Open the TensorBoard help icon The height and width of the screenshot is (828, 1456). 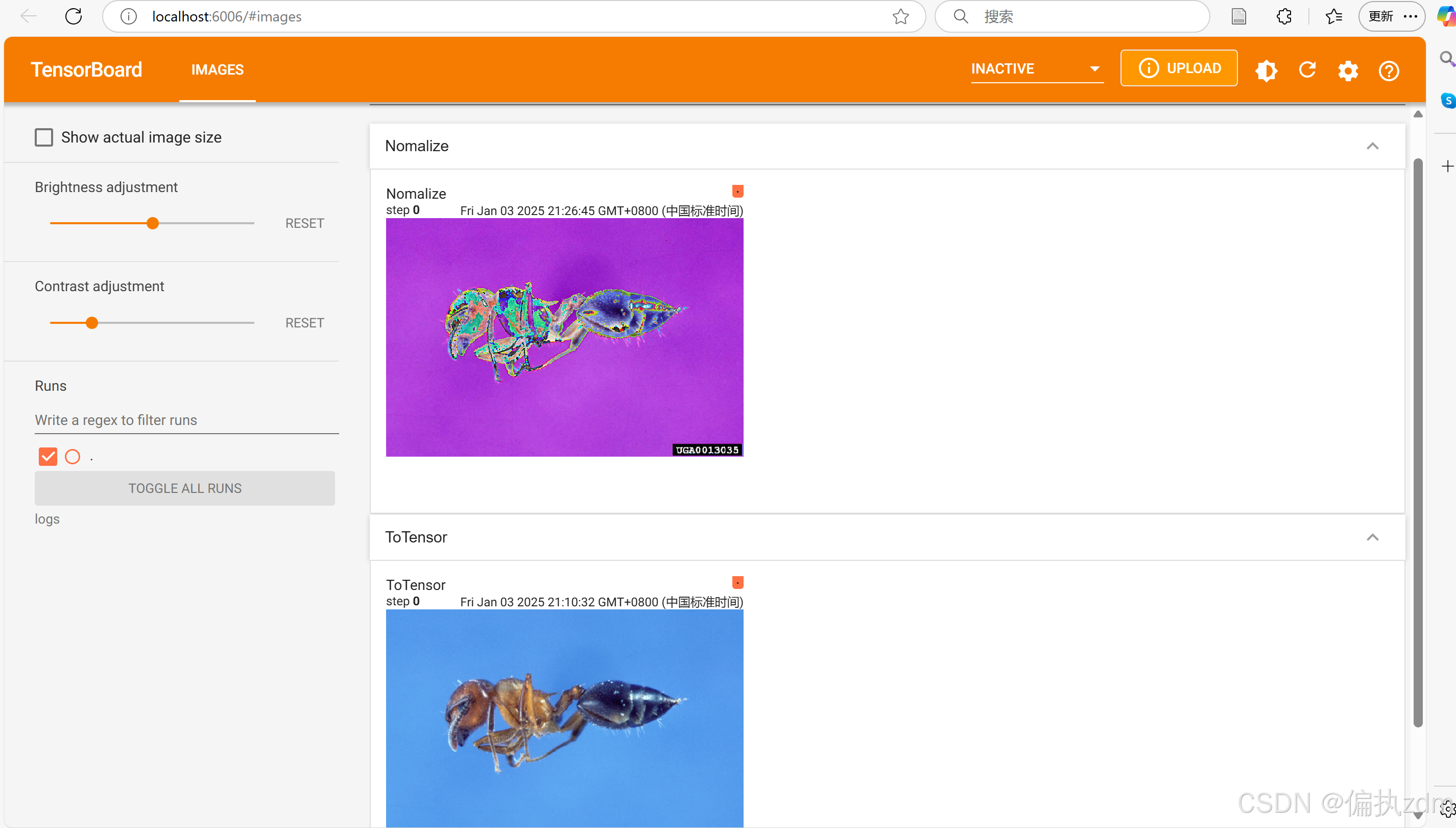click(x=1389, y=71)
